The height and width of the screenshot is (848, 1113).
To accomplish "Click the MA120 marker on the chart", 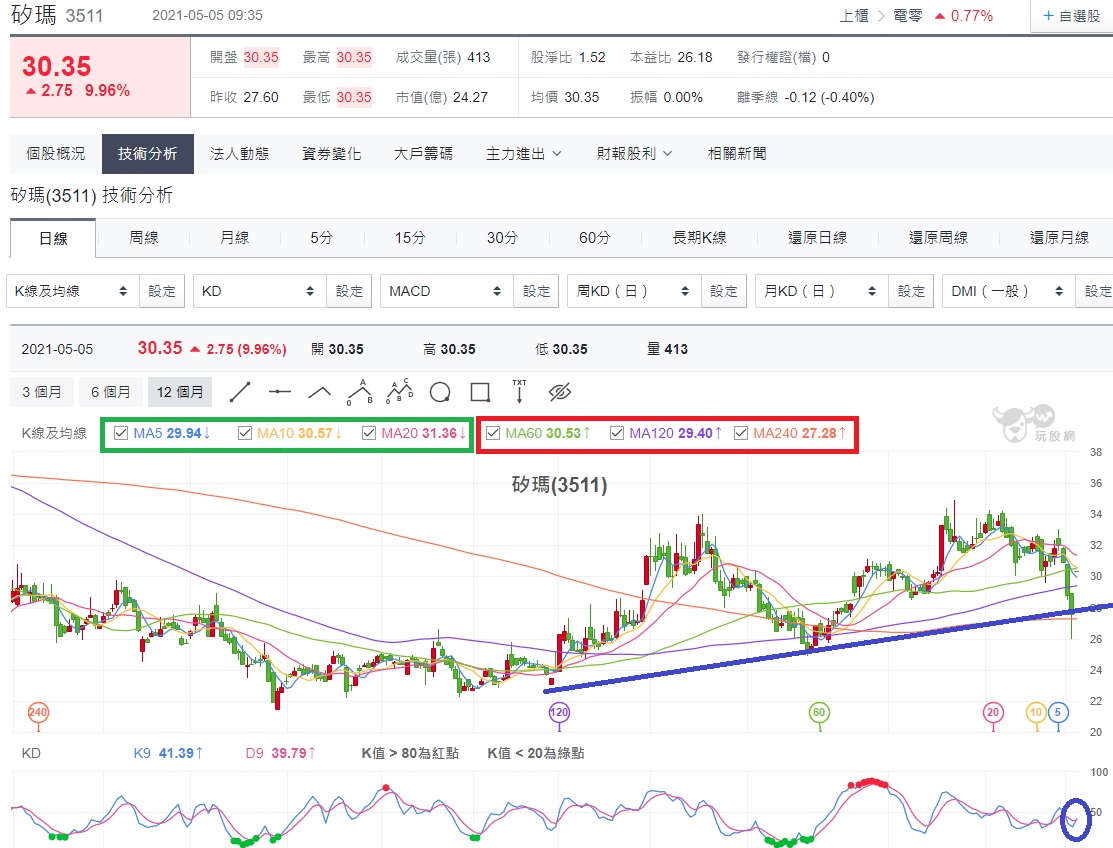I will [559, 712].
